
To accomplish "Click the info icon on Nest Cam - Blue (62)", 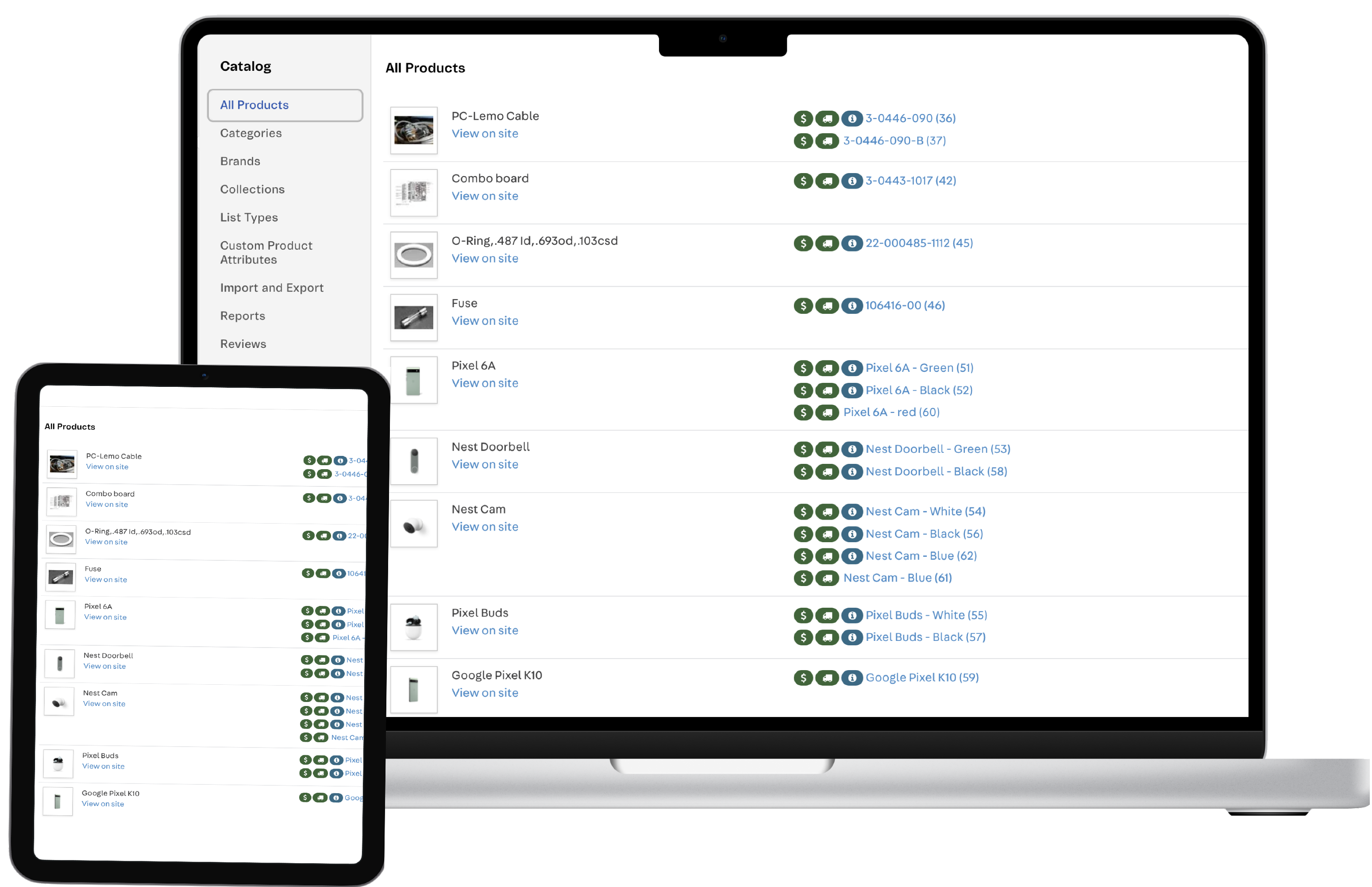I will [x=851, y=555].
